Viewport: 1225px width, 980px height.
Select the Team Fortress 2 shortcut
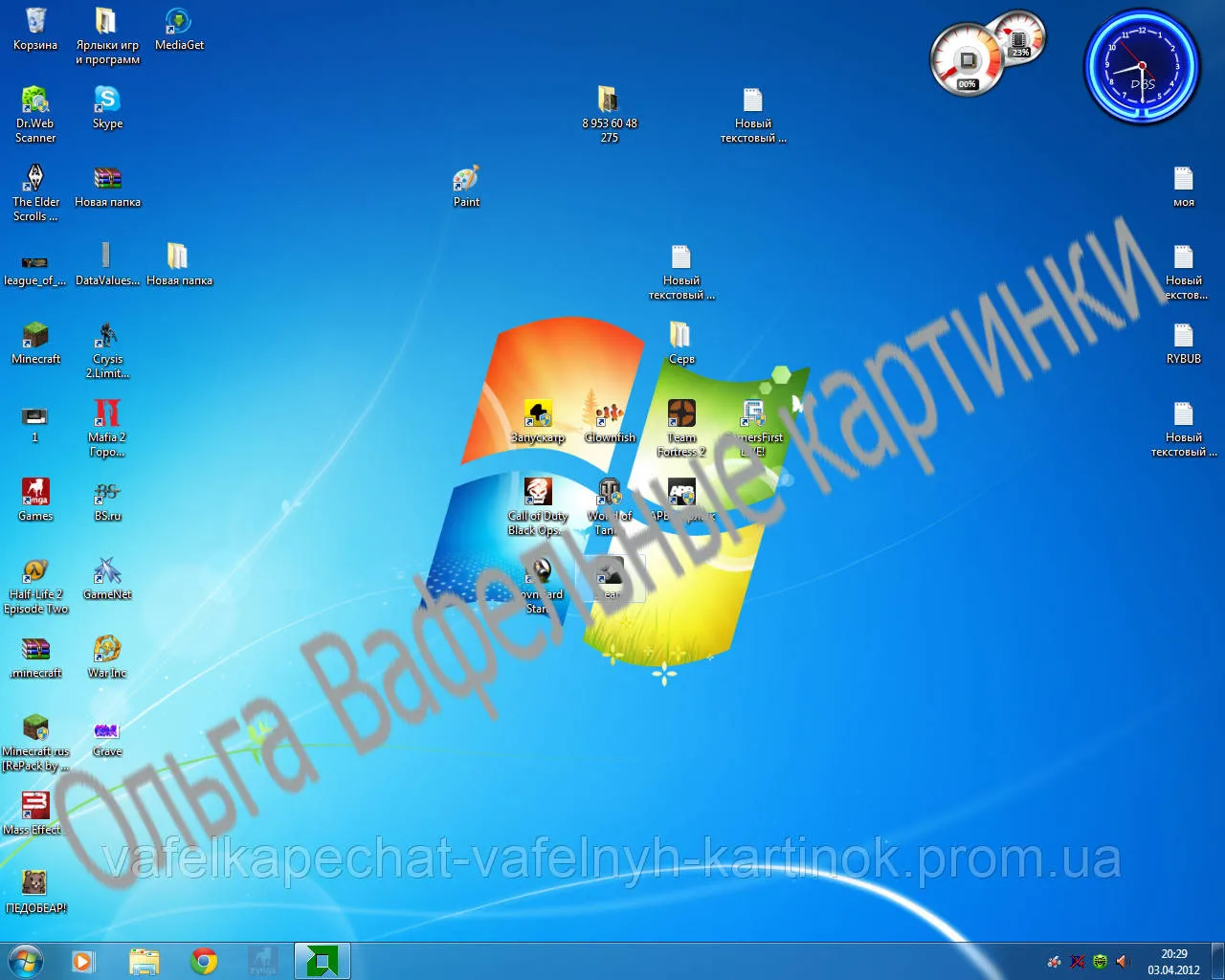pos(681,429)
